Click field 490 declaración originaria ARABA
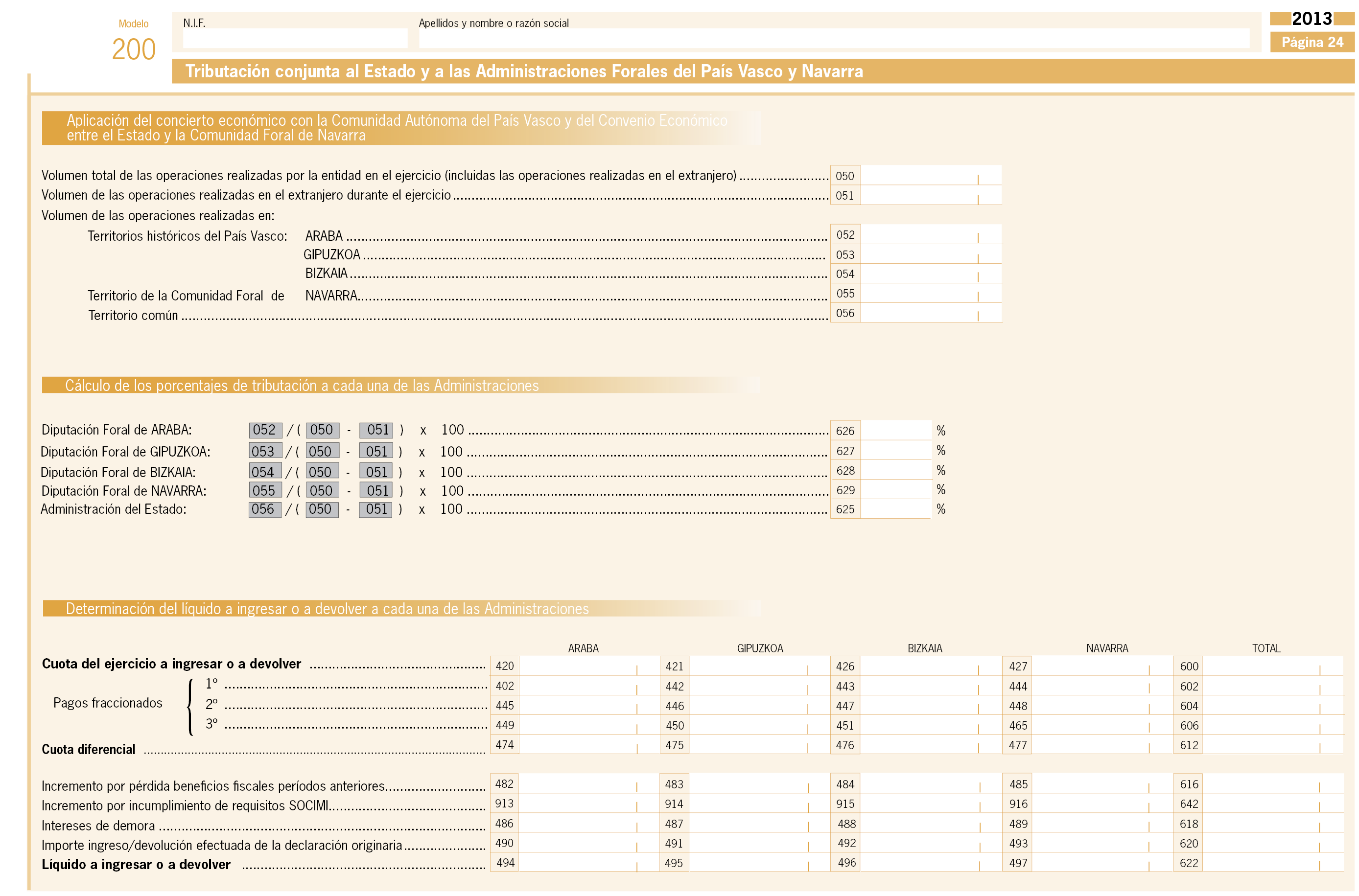This screenshot has height=896, width=1359. 589,843
